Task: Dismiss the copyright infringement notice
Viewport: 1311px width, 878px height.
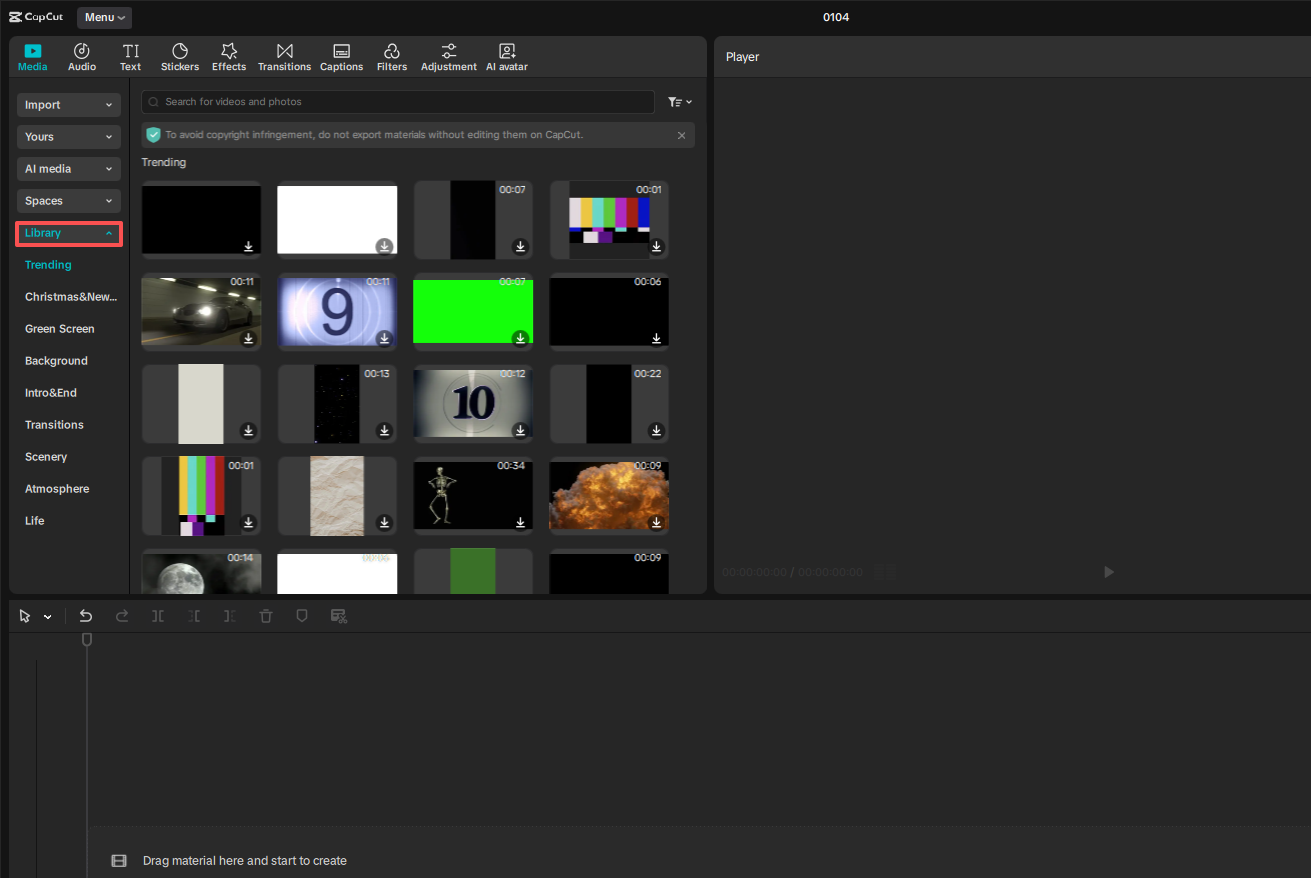Action: pyautogui.click(x=681, y=135)
